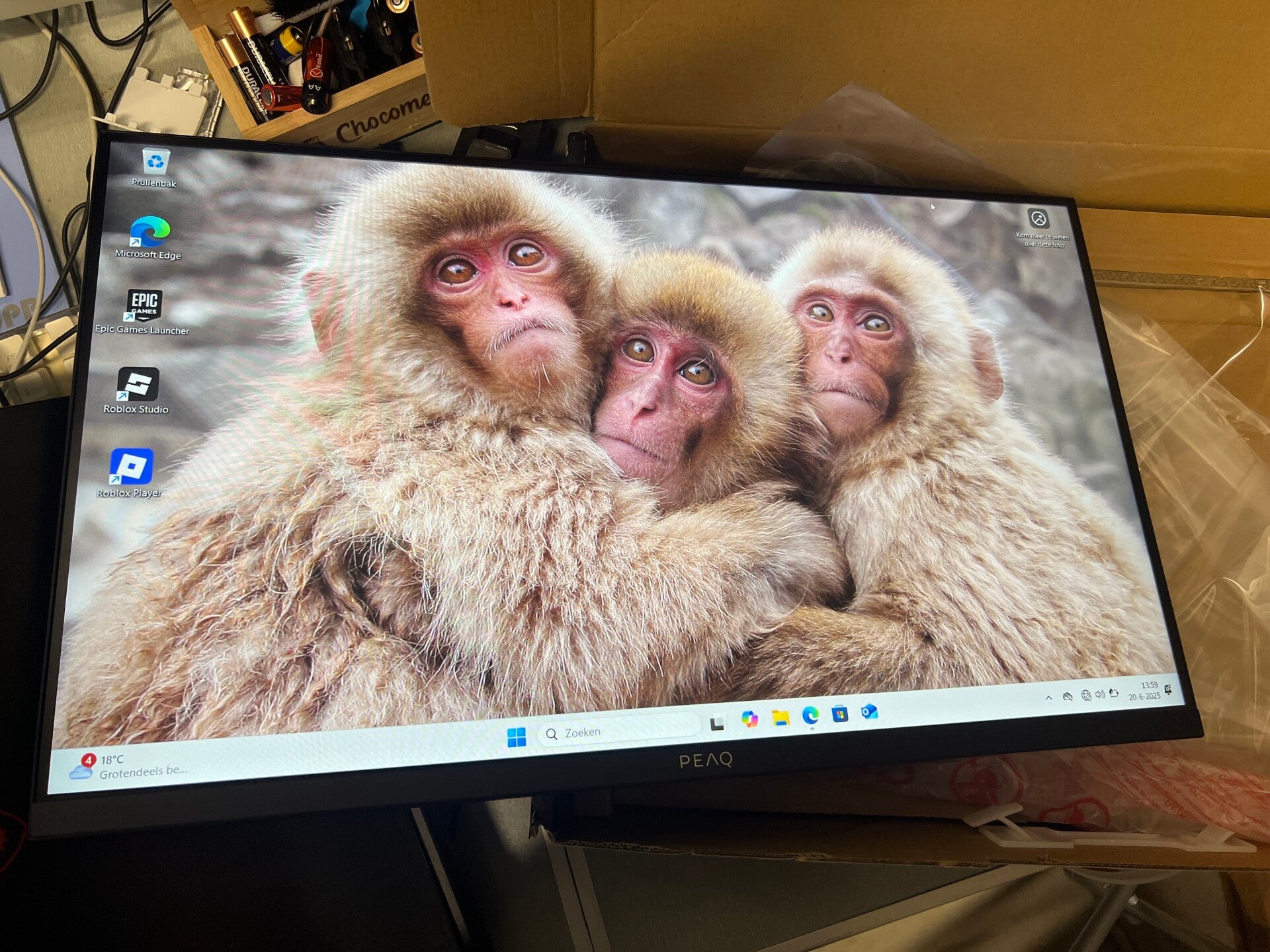Open Copilot from the taskbar
Screen dimensions: 1270x952
coord(749,719)
